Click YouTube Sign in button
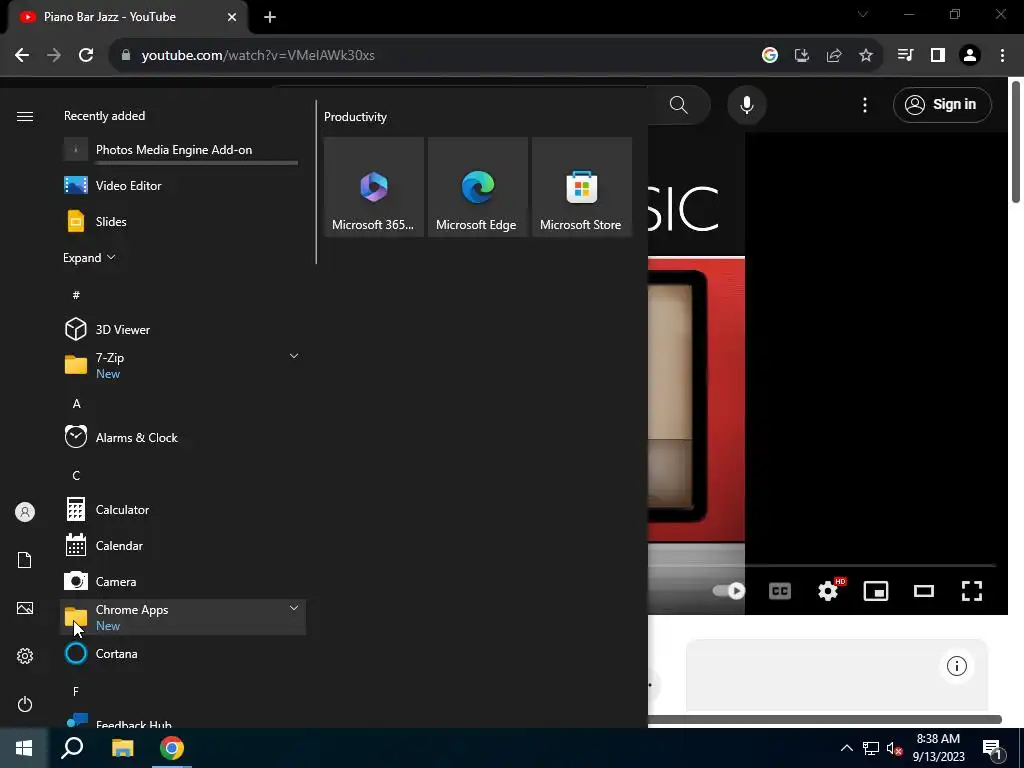The width and height of the screenshot is (1024, 768). coord(942,104)
